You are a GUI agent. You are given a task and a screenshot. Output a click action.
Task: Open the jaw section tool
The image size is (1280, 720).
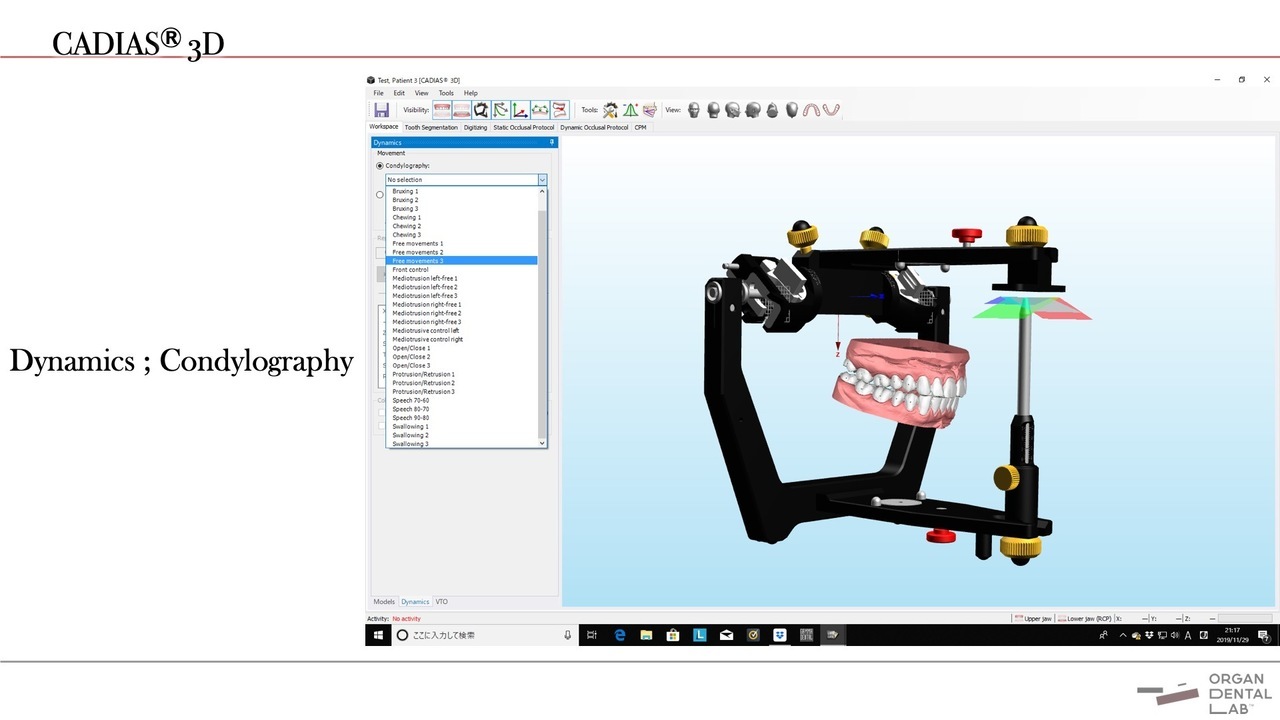(650, 110)
